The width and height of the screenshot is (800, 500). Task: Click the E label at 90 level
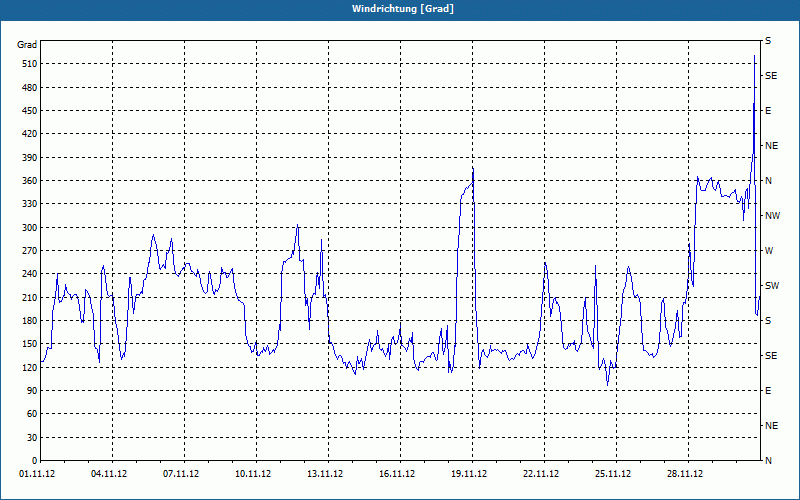(768, 390)
